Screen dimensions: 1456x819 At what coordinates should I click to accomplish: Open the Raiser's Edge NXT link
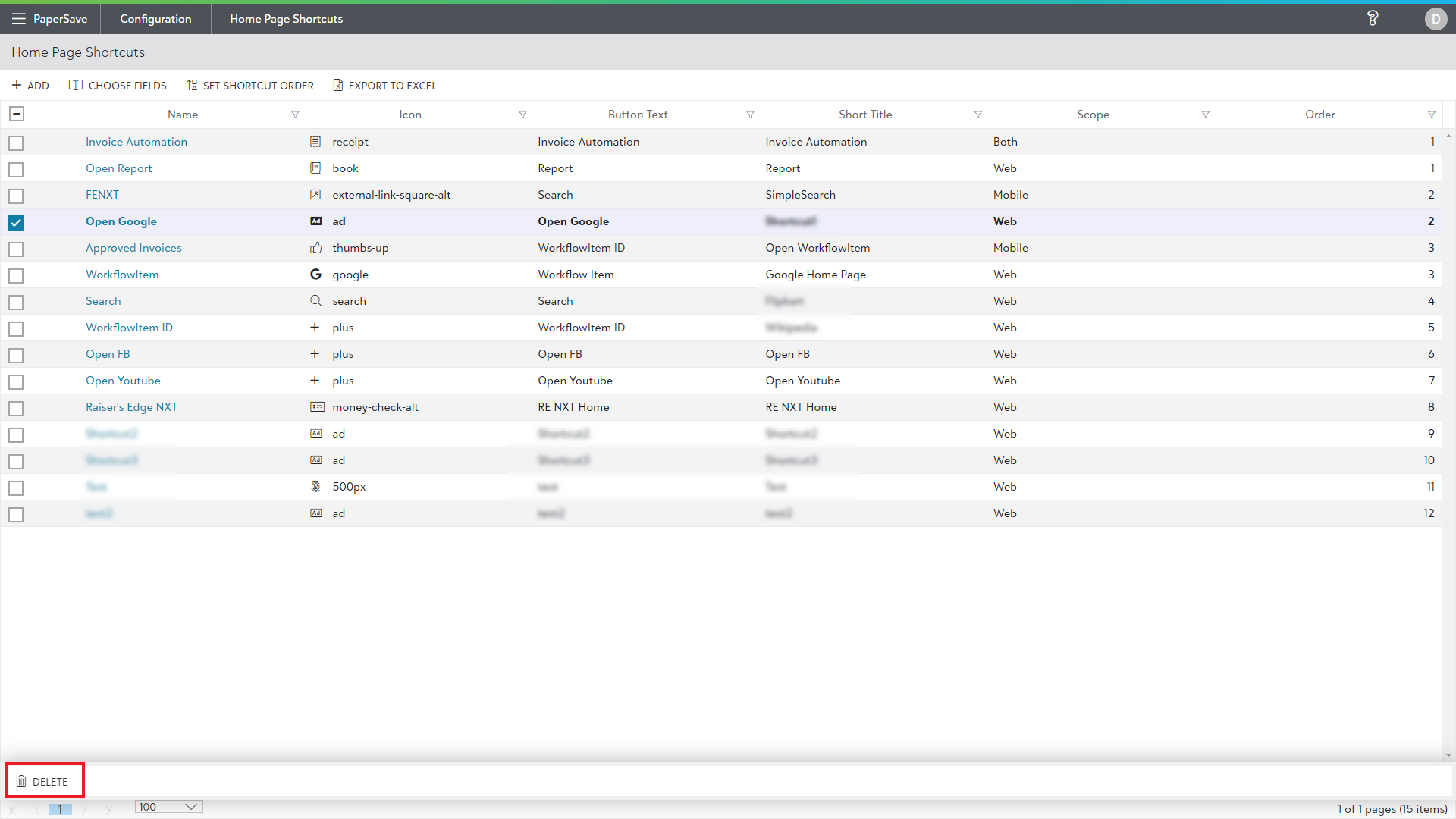coord(131,407)
